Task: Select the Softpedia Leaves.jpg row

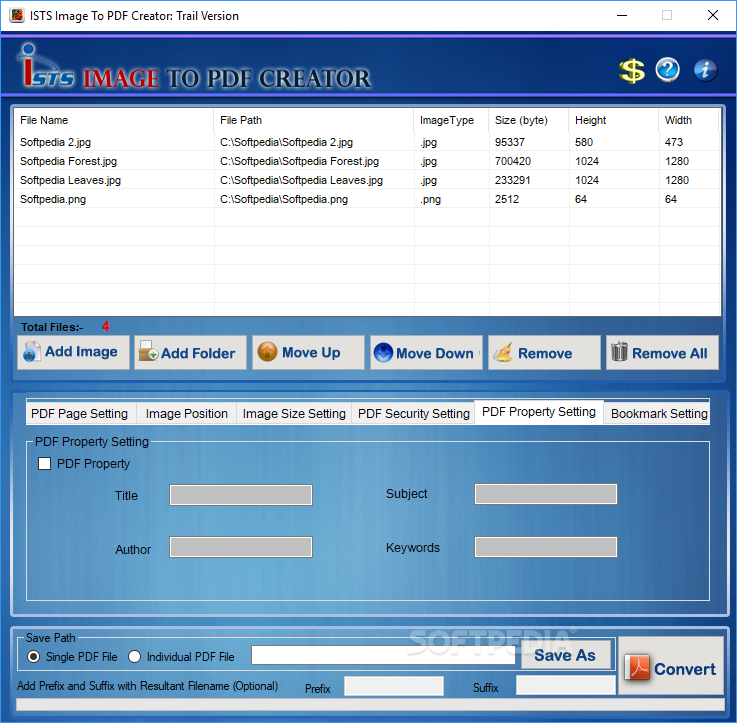Action: pos(367,180)
